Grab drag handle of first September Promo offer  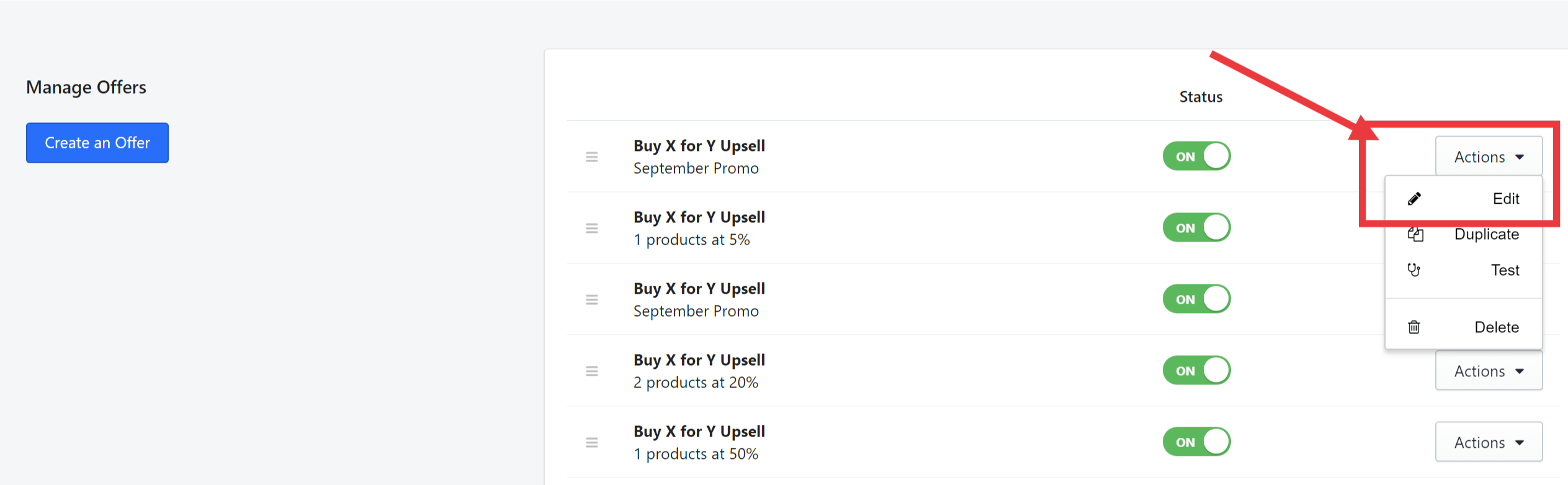[x=592, y=157]
